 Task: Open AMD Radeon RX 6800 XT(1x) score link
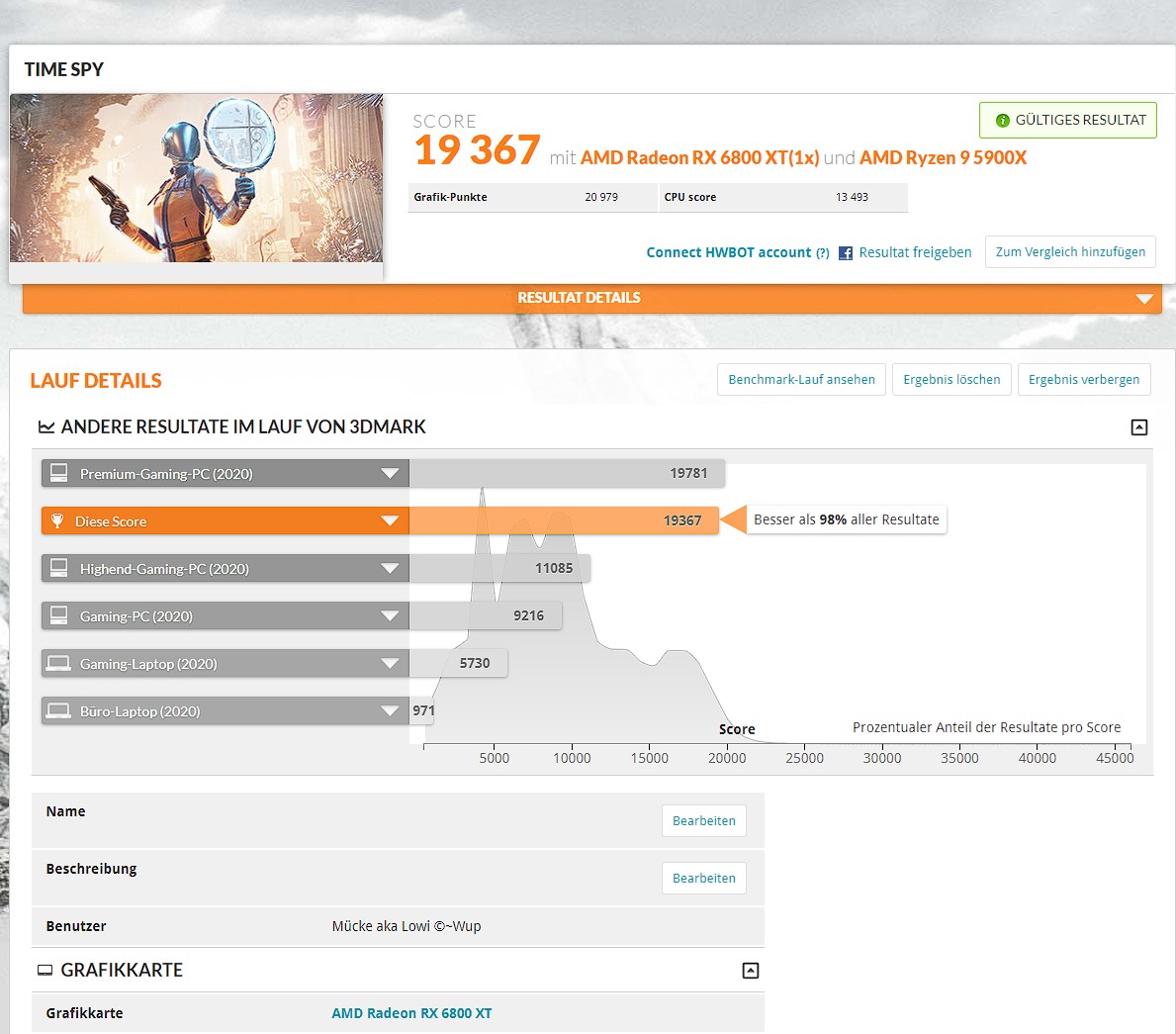699,158
